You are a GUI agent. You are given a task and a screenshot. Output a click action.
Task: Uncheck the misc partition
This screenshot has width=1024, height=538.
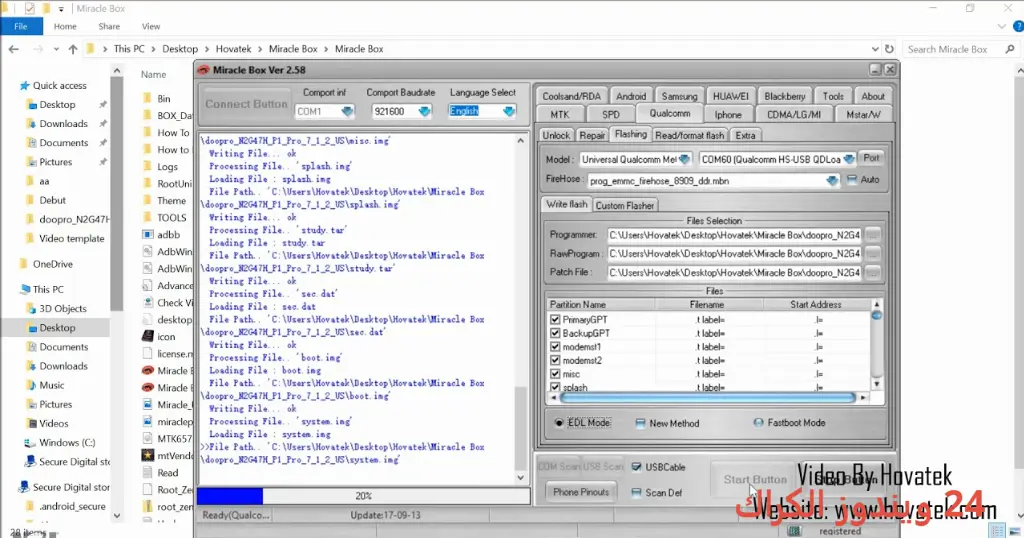pyautogui.click(x=555, y=374)
